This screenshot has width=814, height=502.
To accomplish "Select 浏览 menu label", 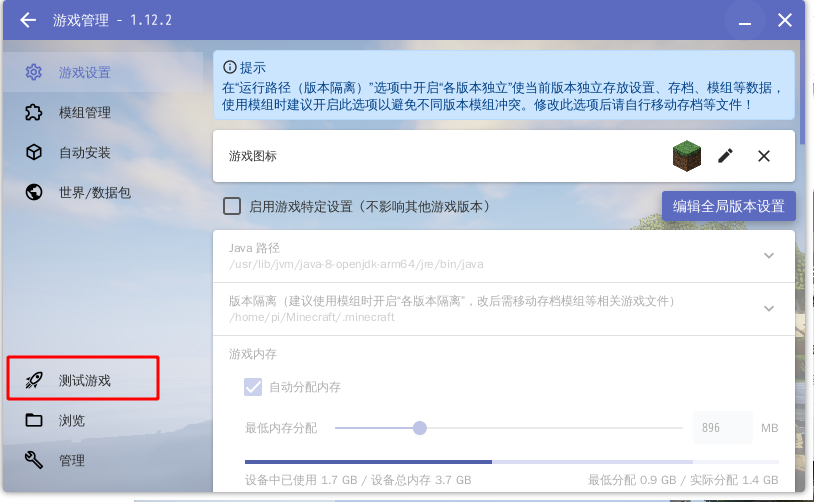I will [x=72, y=420].
